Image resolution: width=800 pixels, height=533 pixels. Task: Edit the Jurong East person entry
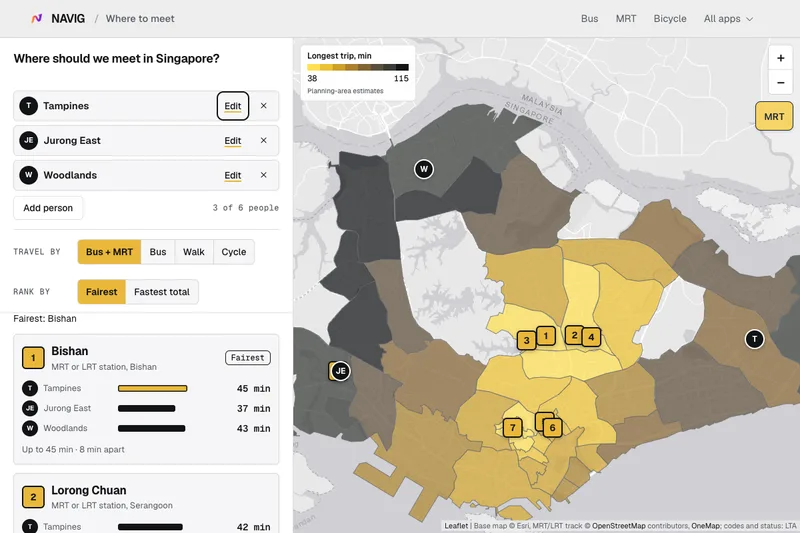coord(233,141)
